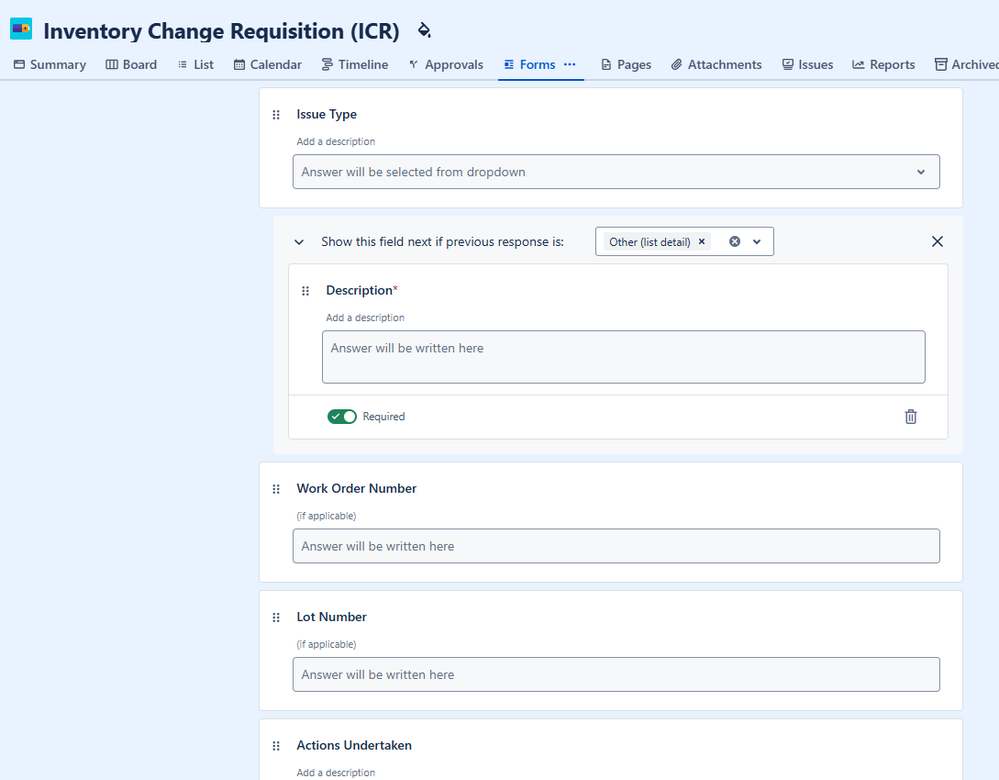Open the Archived tab

[967, 64]
